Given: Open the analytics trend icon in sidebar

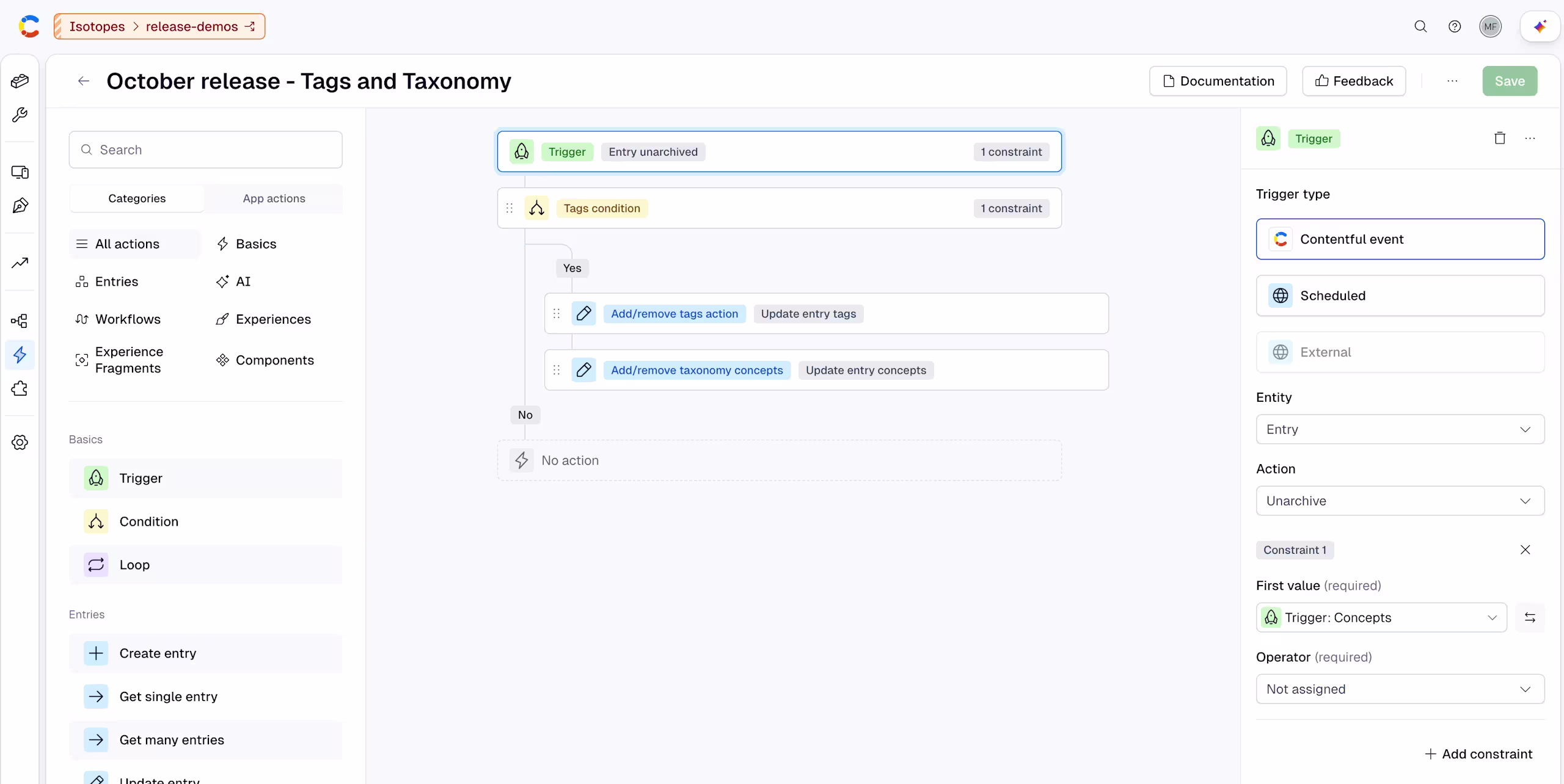Looking at the screenshot, I should (x=20, y=263).
